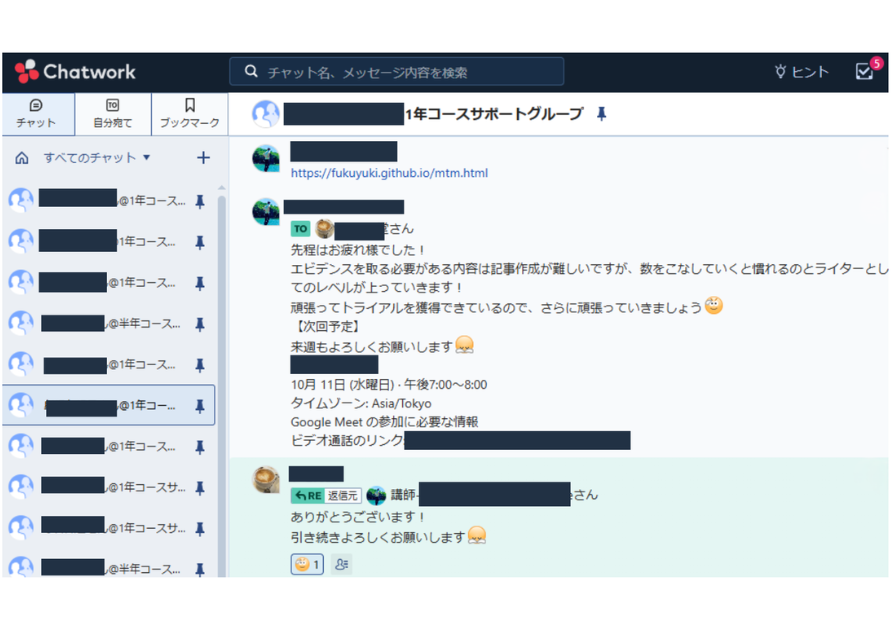Screen dimensions: 891x628
Task: Toggle the pin on the first chat in list
Action: (200, 201)
